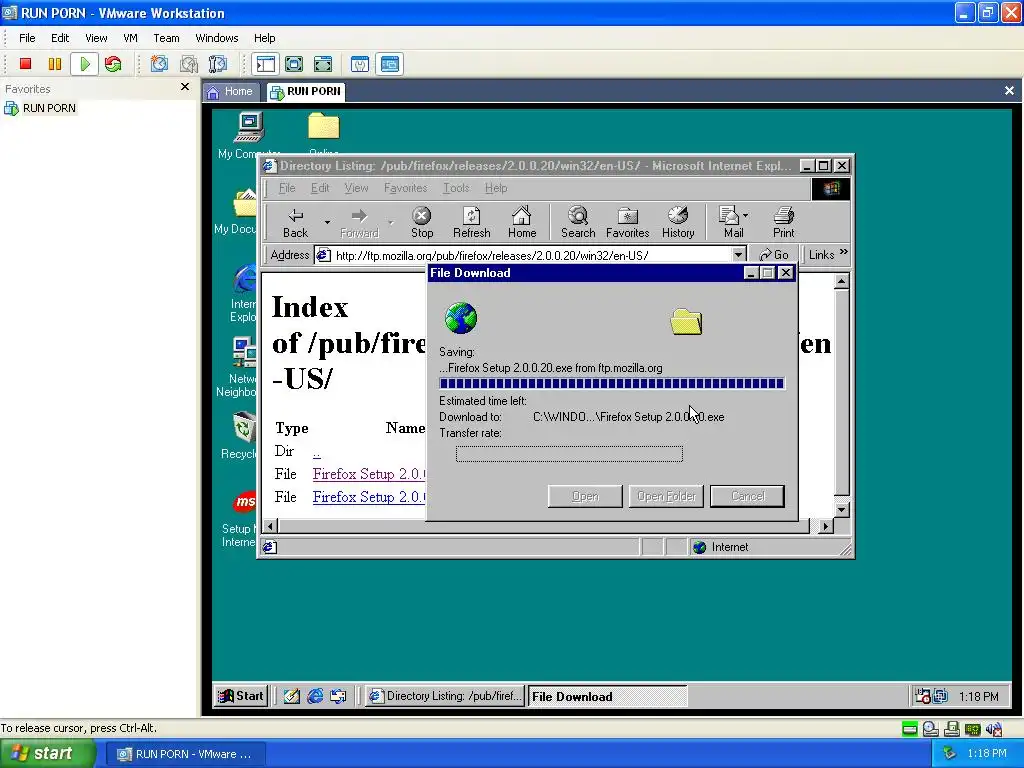Click the CD-ROM device icon in VMware status bar
Viewport: 1024px width, 768px height.
tap(931, 729)
